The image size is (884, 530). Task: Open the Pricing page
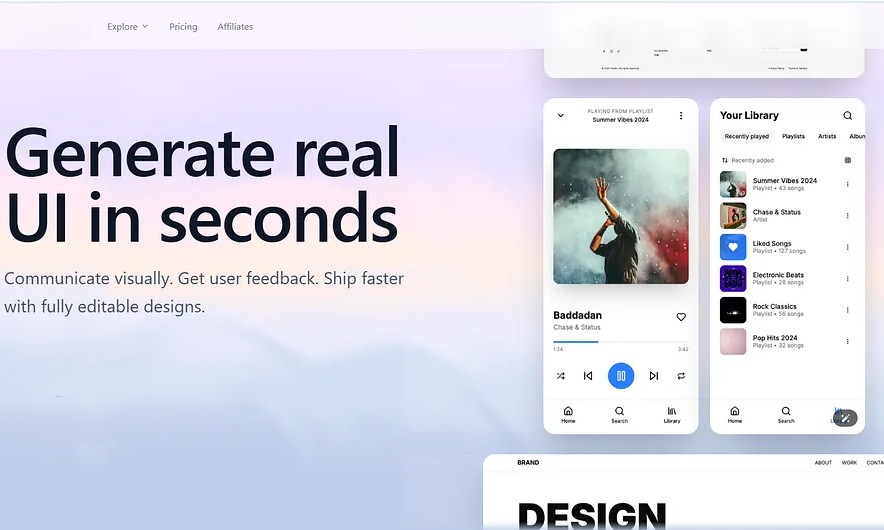coord(183,26)
